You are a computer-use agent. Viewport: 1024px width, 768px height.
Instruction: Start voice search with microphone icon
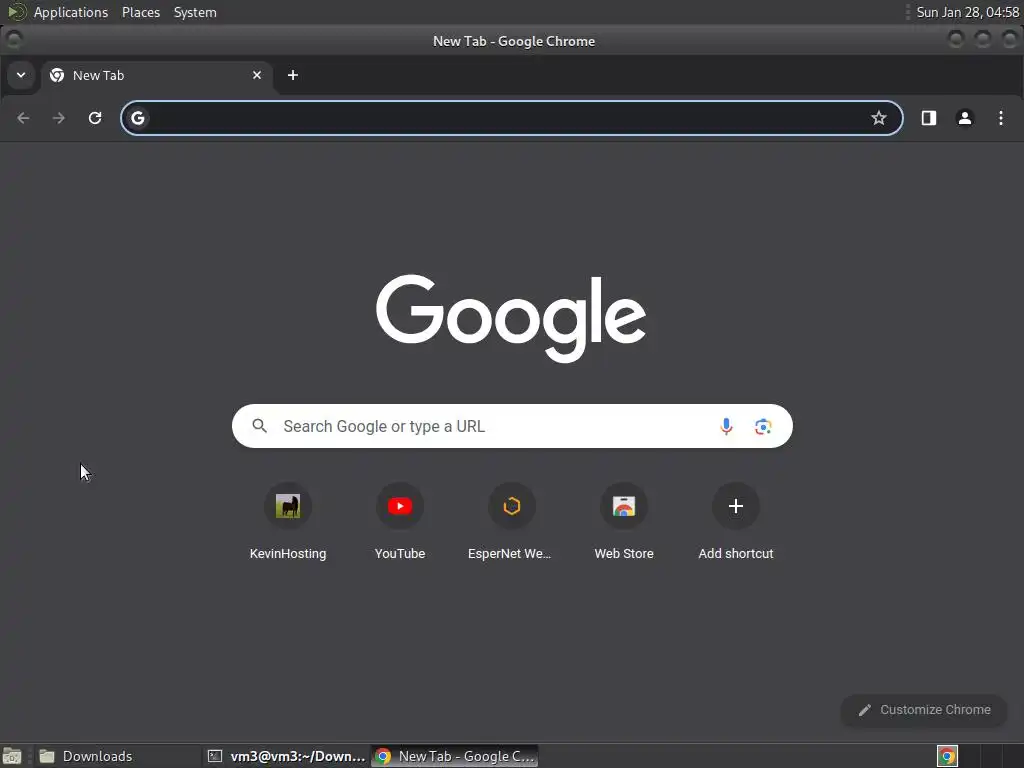pyautogui.click(x=726, y=426)
